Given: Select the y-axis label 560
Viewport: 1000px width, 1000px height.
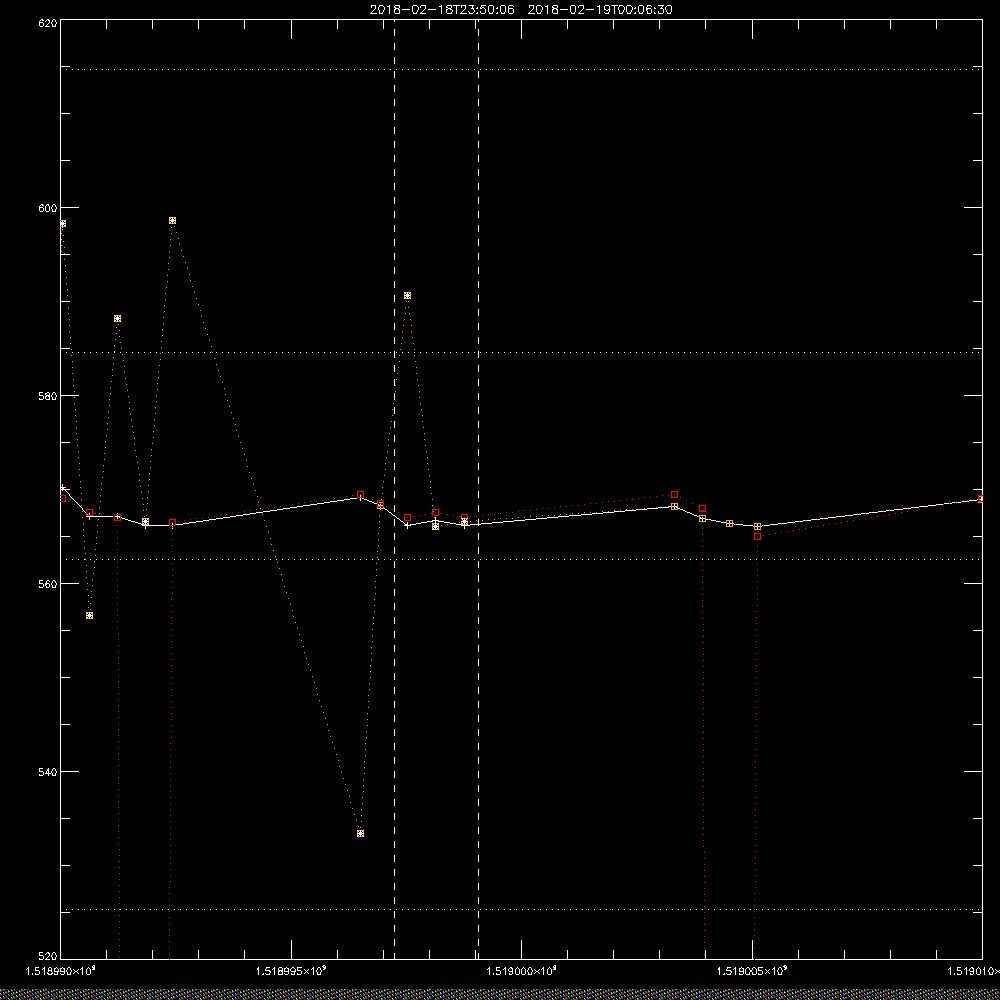Looking at the screenshot, I should pos(48,584).
